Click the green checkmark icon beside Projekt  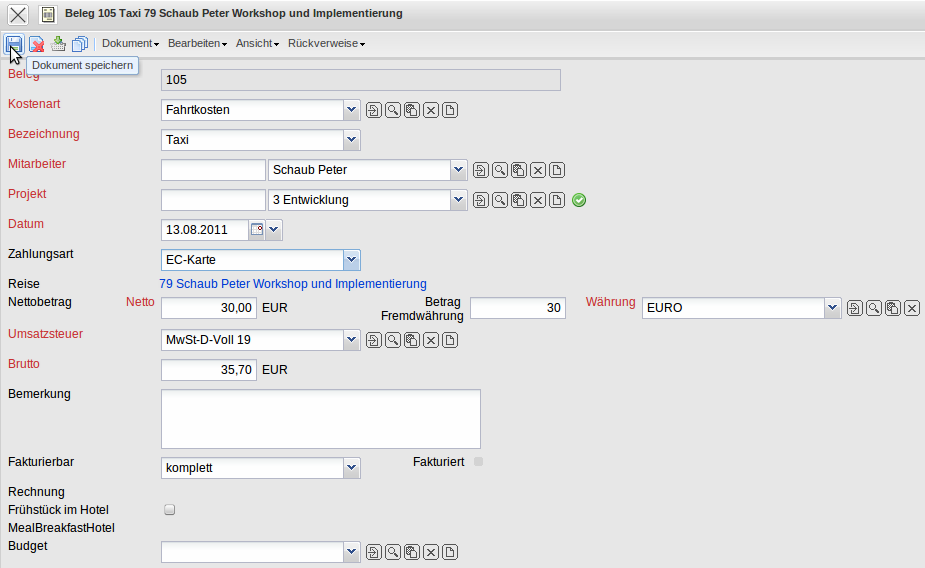tap(579, 200)
